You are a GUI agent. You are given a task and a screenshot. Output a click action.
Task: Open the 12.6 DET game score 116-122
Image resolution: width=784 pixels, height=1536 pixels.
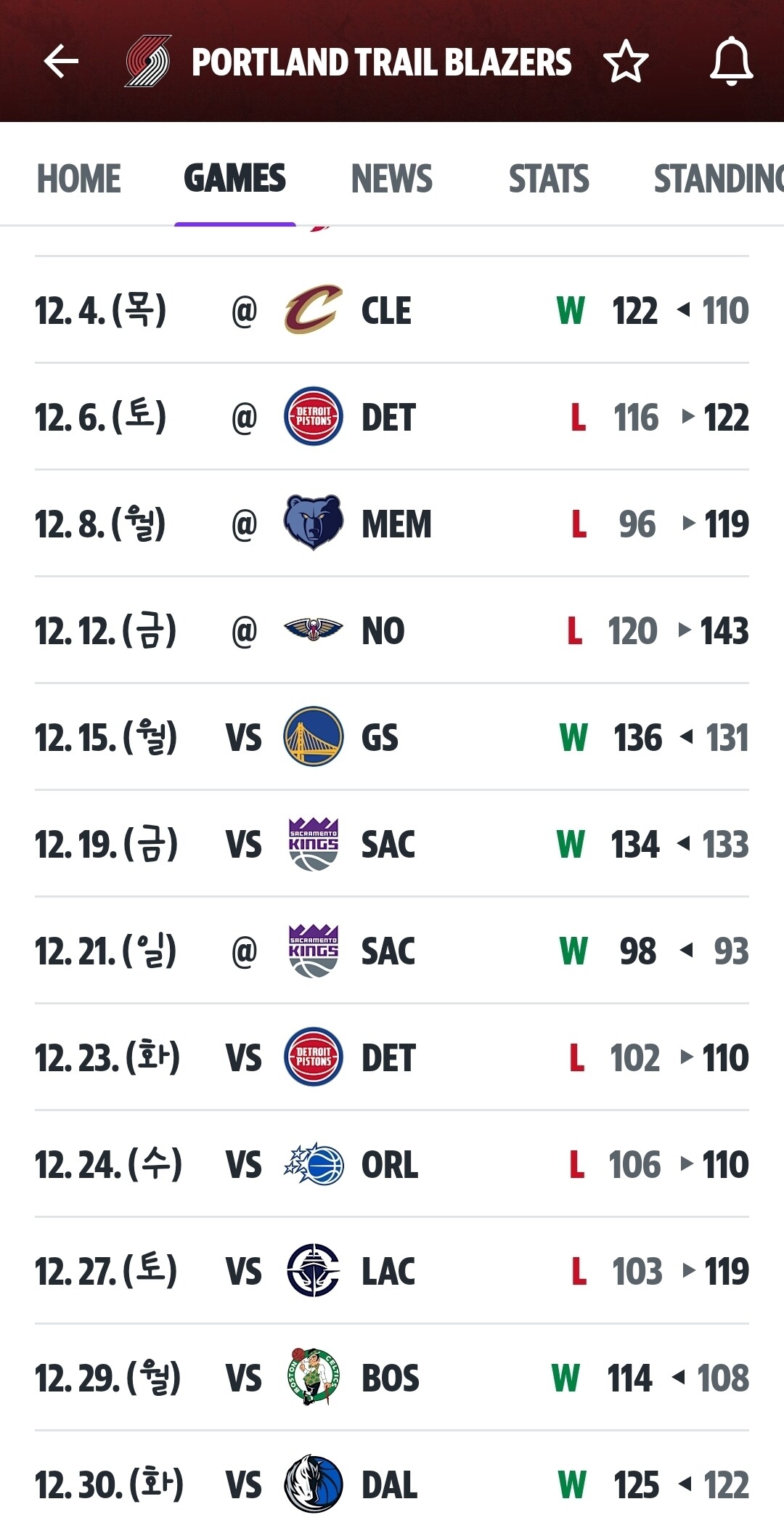pyautogui.click(x=679, y=418)
